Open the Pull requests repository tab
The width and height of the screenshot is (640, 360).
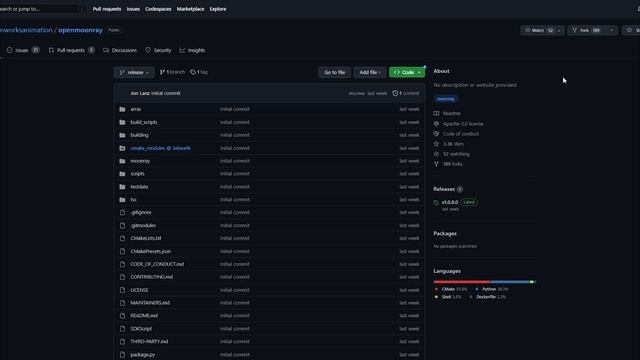[x=71, y=50]
